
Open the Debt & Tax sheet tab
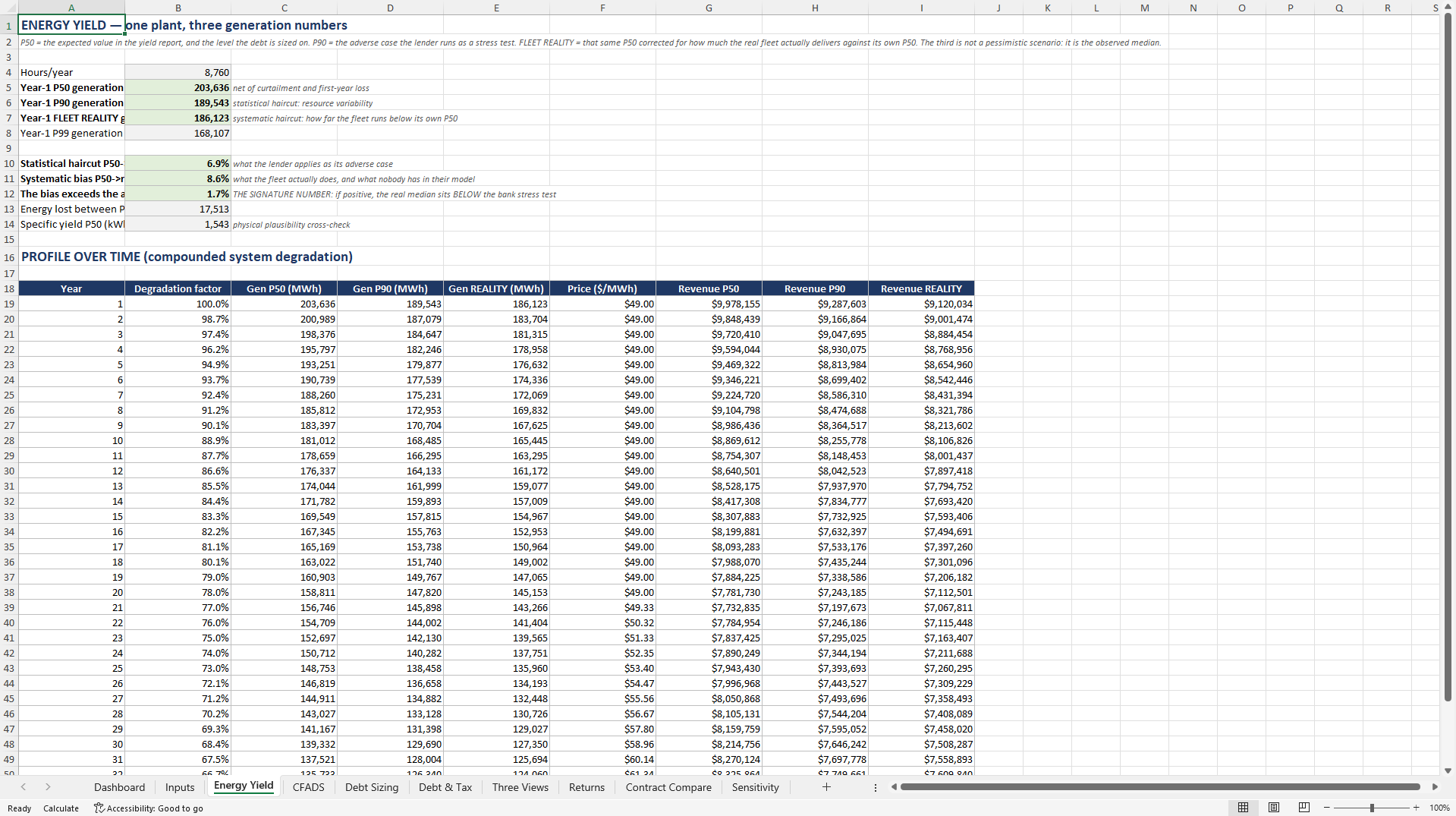point(445,787)
